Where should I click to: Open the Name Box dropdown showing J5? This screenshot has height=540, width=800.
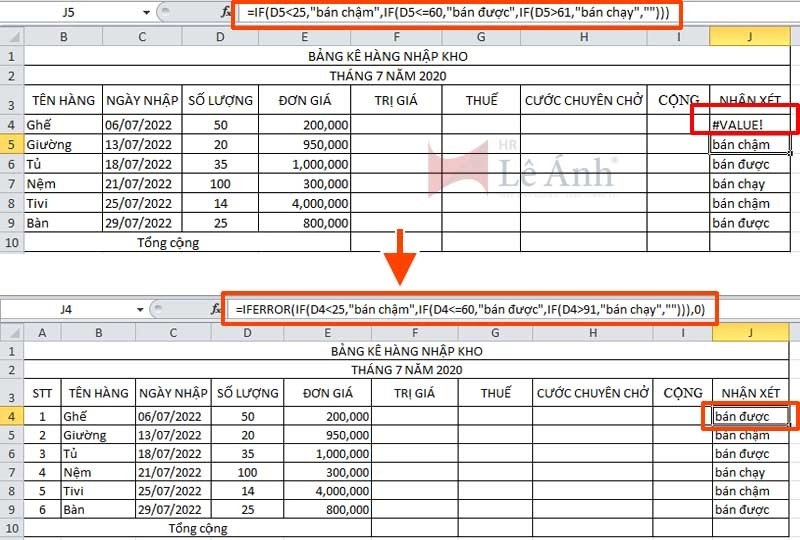146,14
